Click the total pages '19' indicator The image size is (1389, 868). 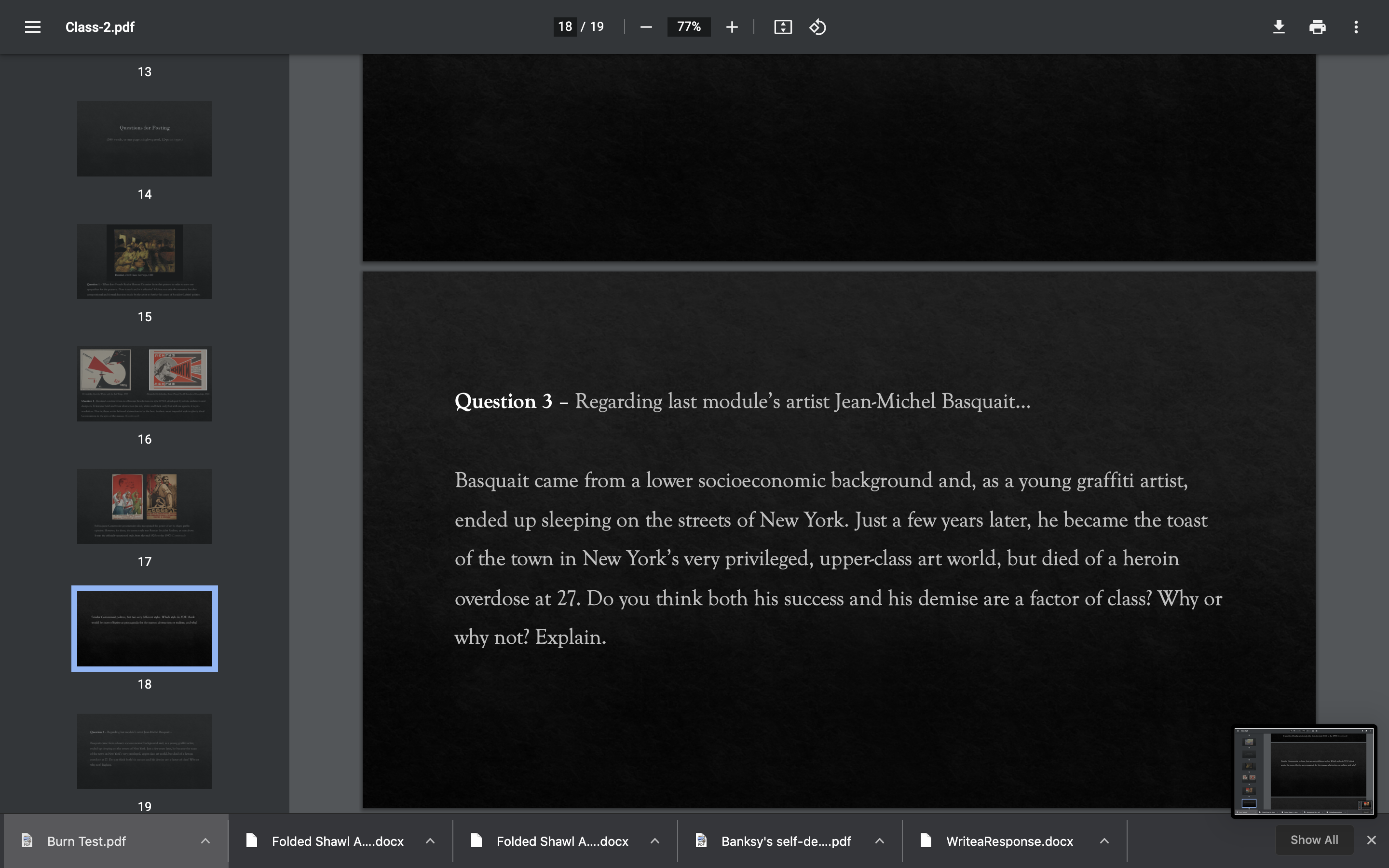(x=597, y=27)
